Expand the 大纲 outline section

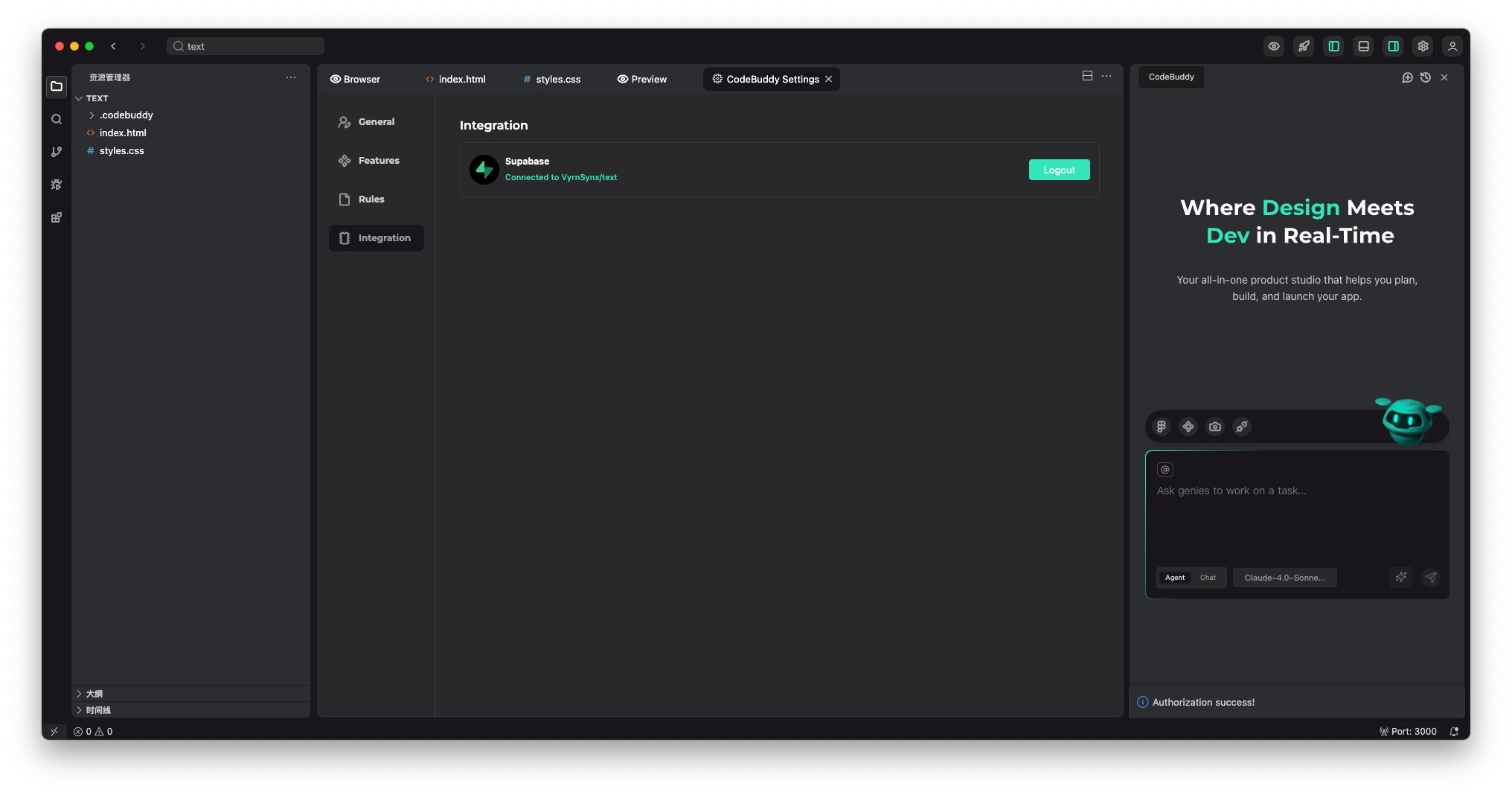pyautogui.click(x=190, y=693)
